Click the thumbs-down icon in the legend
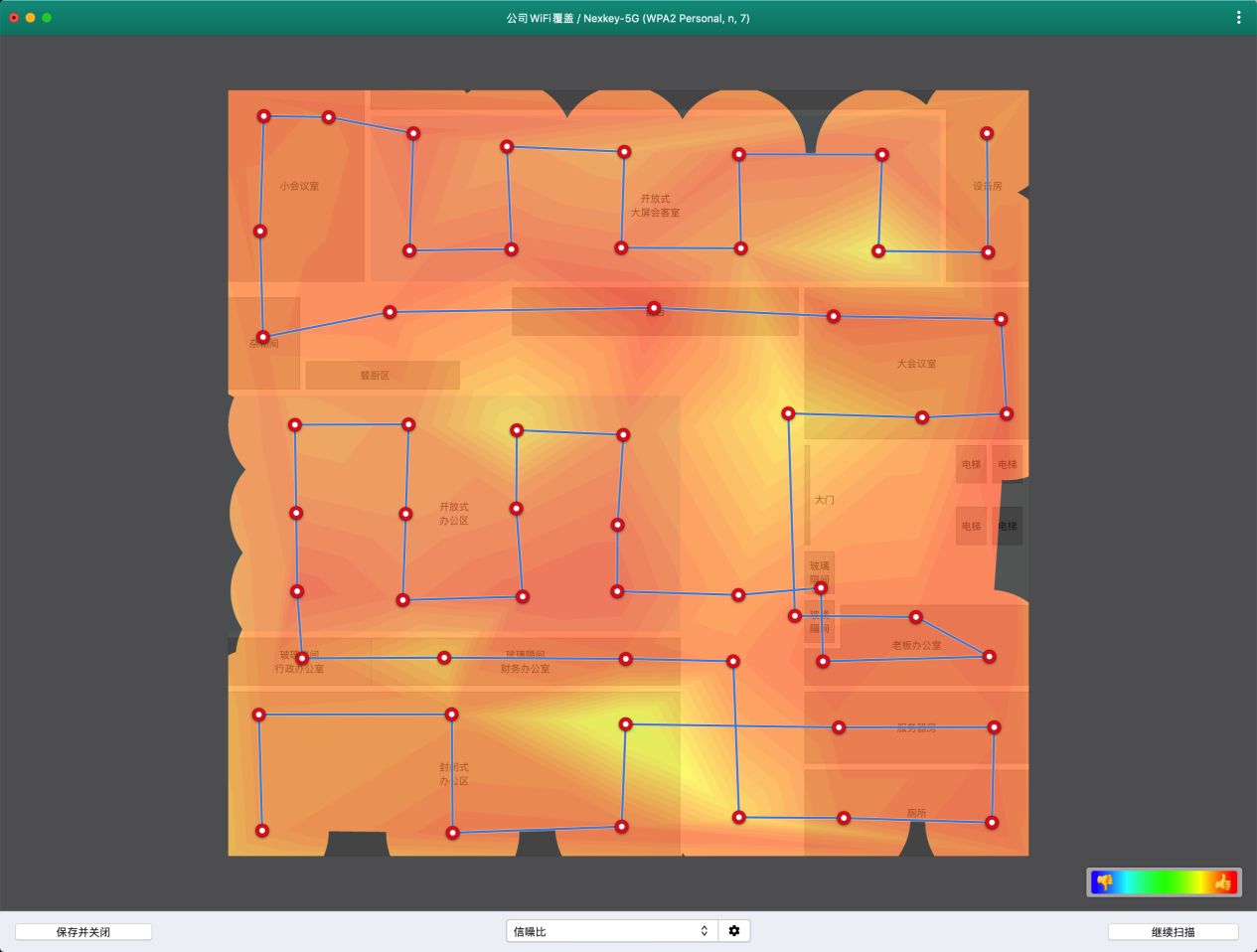1257x952 pixels. 1104,881
